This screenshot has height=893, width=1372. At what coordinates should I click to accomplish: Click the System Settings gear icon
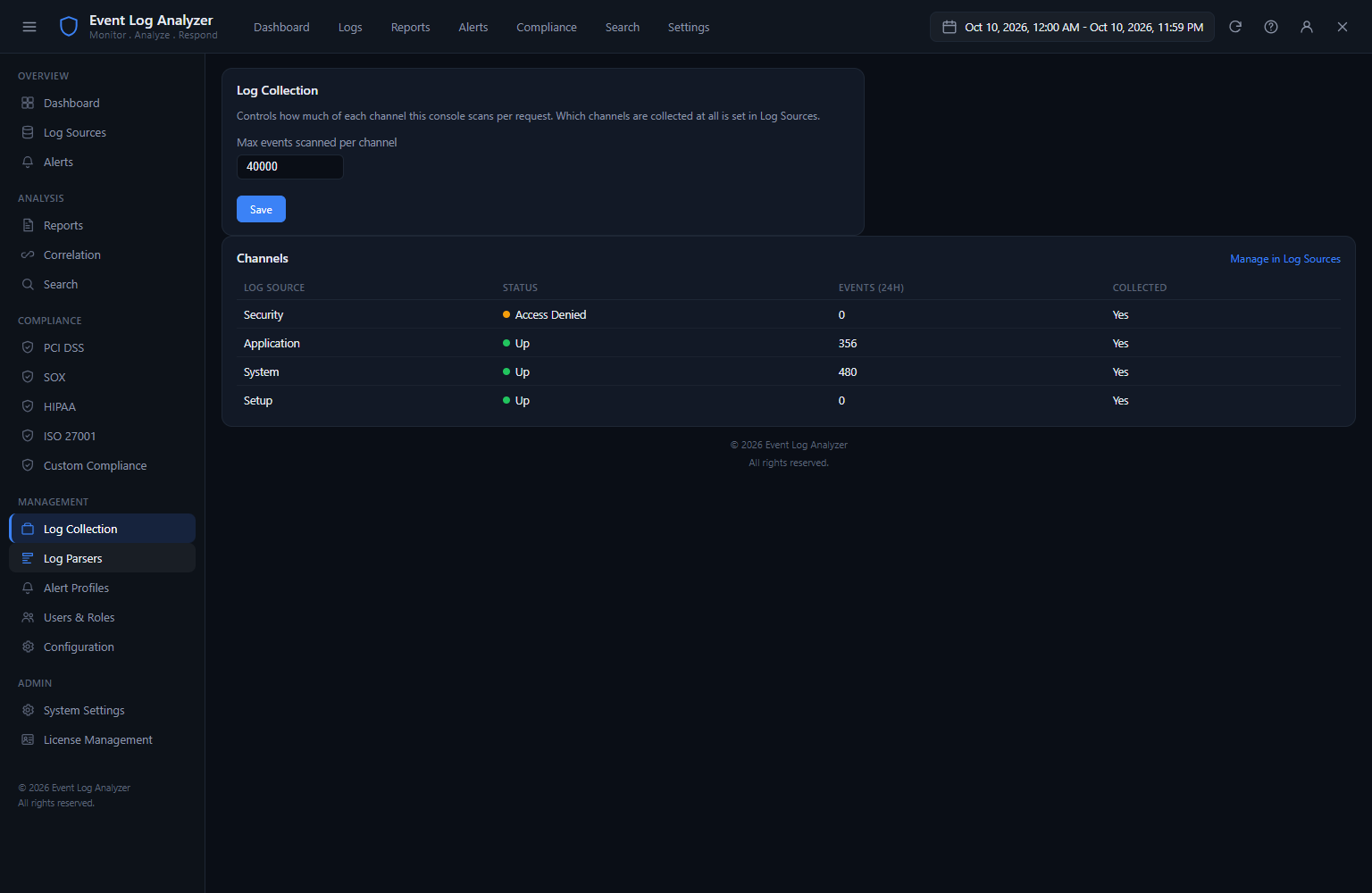click(28, 710)
